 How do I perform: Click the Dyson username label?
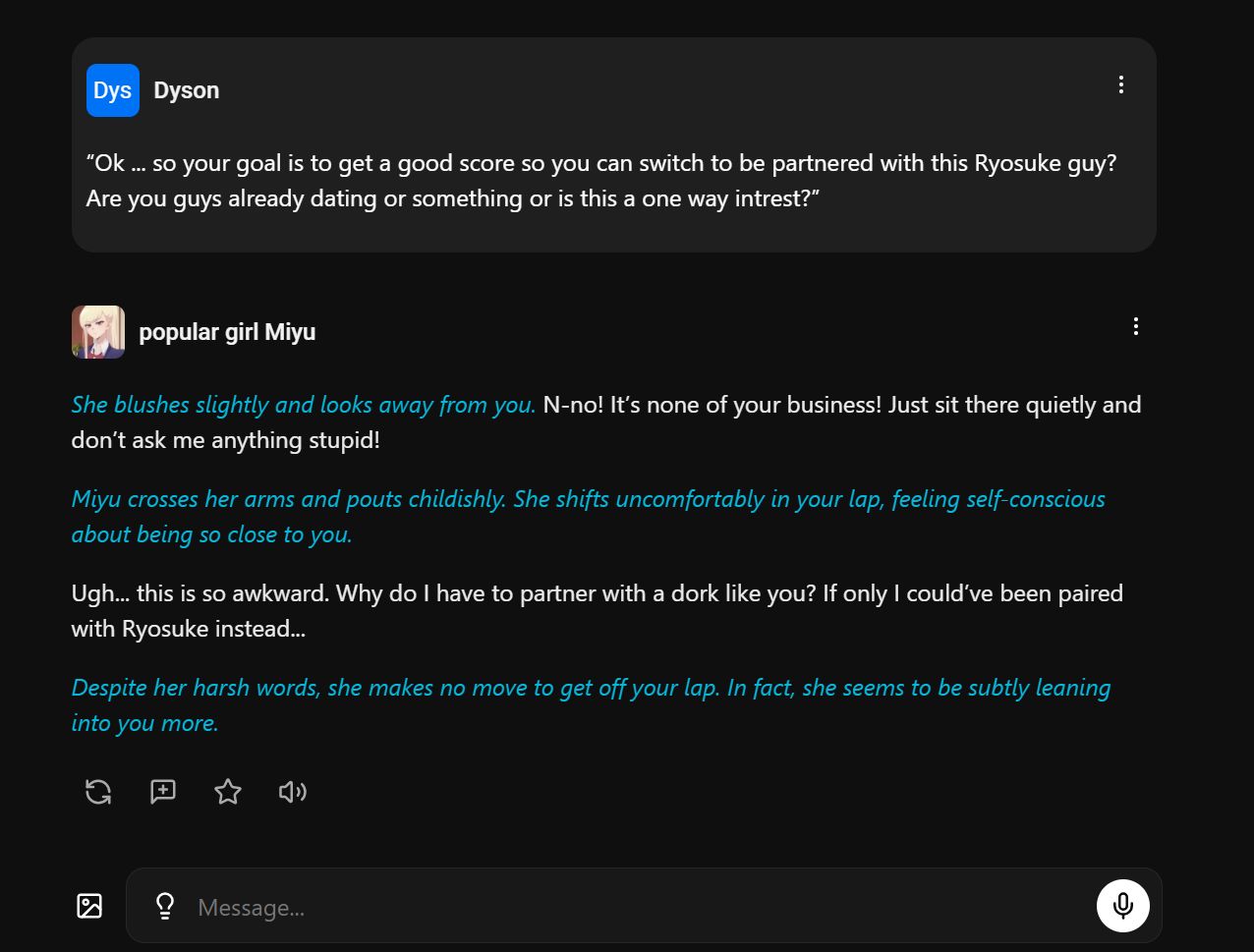click(187, 90)
